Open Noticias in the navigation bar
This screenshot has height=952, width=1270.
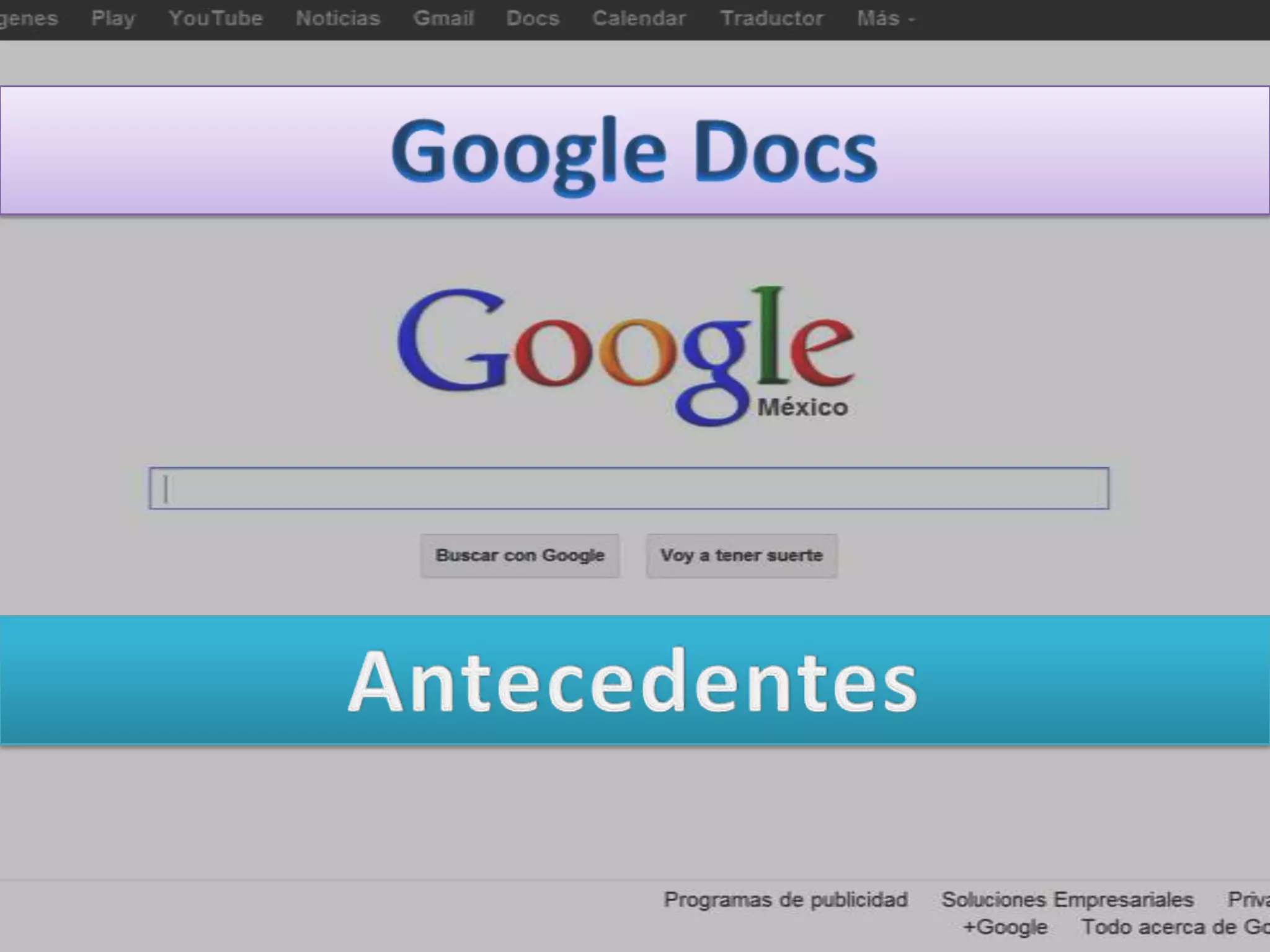(338, 19)
